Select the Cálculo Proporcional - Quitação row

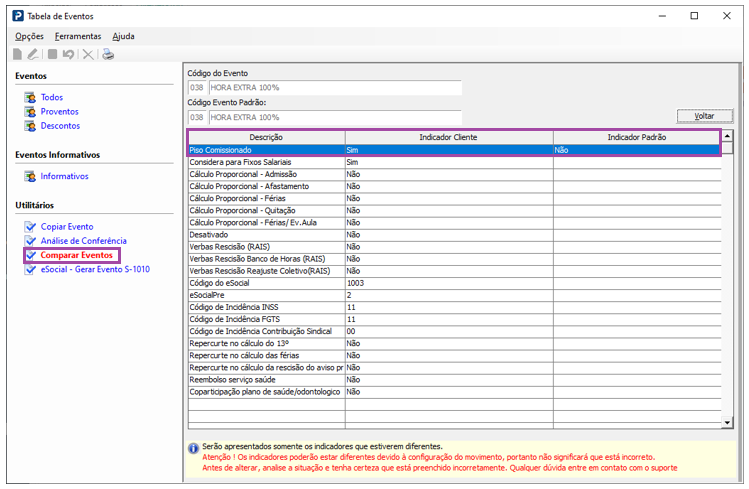pos(454,211)
